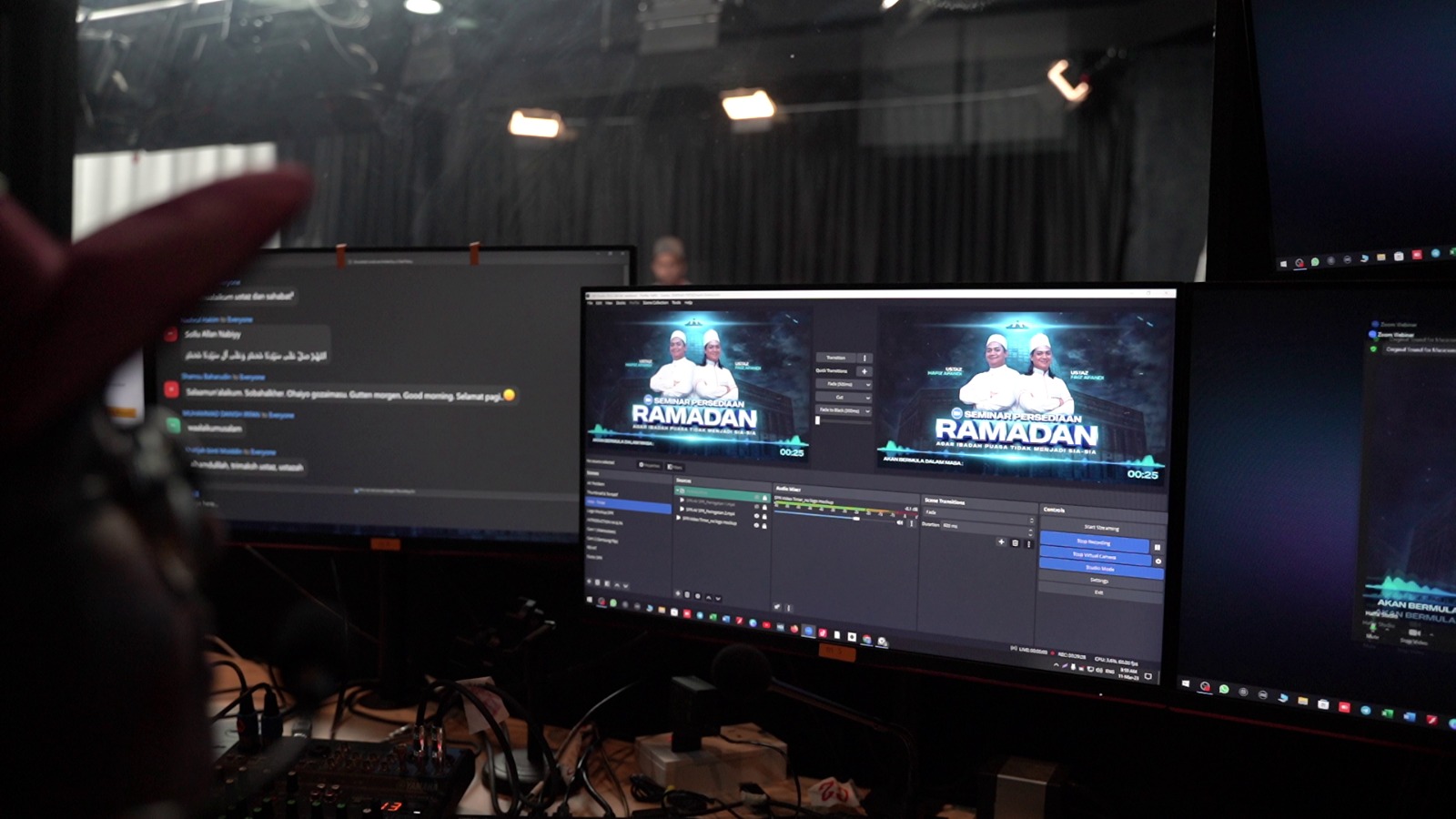Open the Transition button's three-dot options menu
Image resolution: width=1456 pixels, height=819 pixels.
(864, 358)
